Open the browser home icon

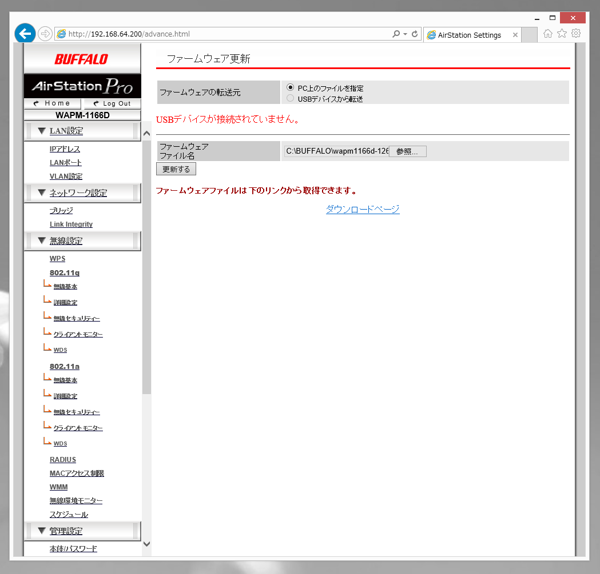pos(548,34)
